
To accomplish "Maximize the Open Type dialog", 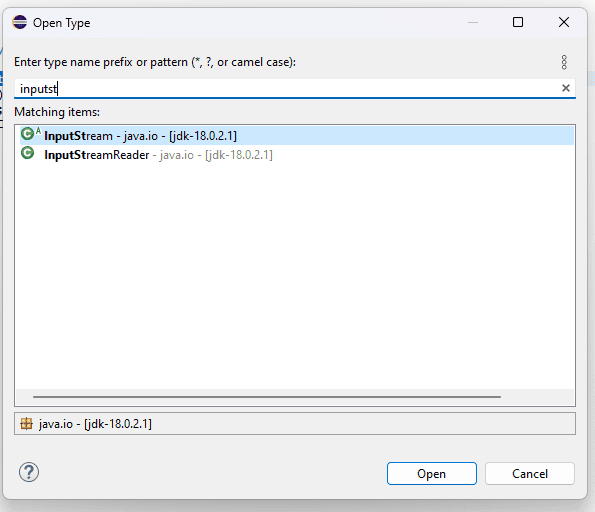I will click(518, 22).
